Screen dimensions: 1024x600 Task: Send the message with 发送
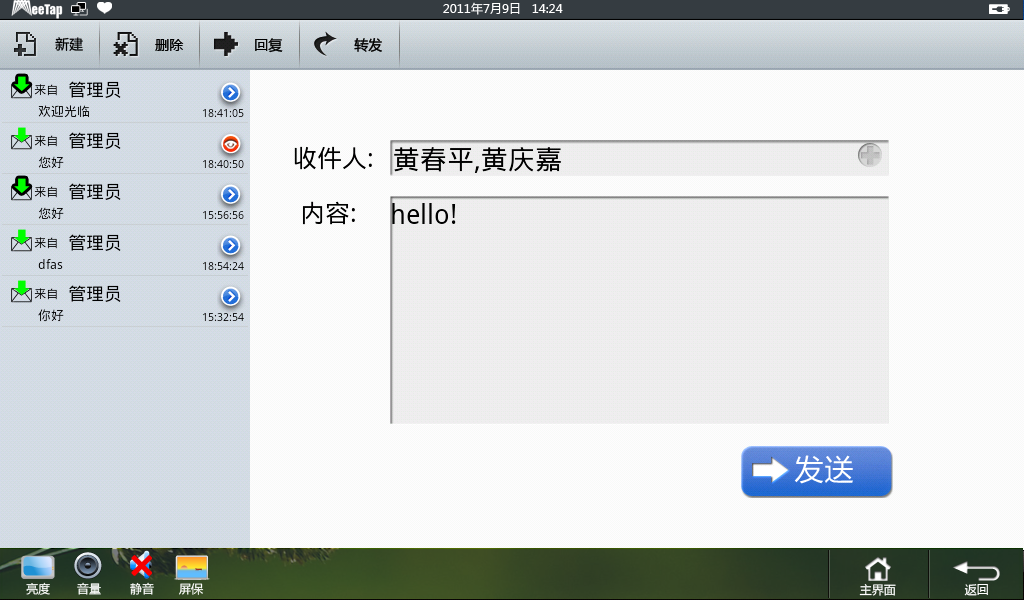click(x=816, y=471)
